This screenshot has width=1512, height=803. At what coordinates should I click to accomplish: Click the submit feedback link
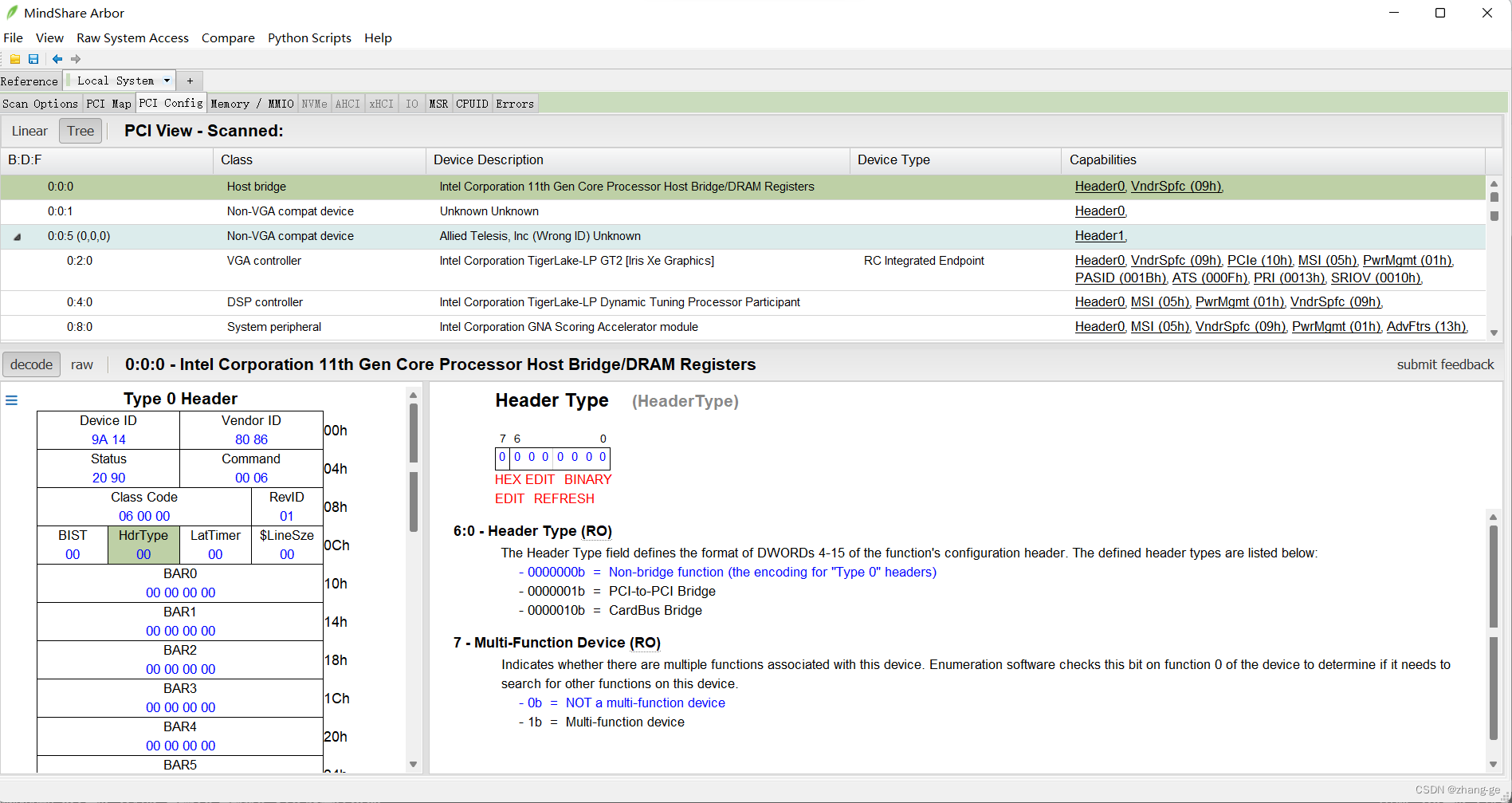coord(1445,364)
